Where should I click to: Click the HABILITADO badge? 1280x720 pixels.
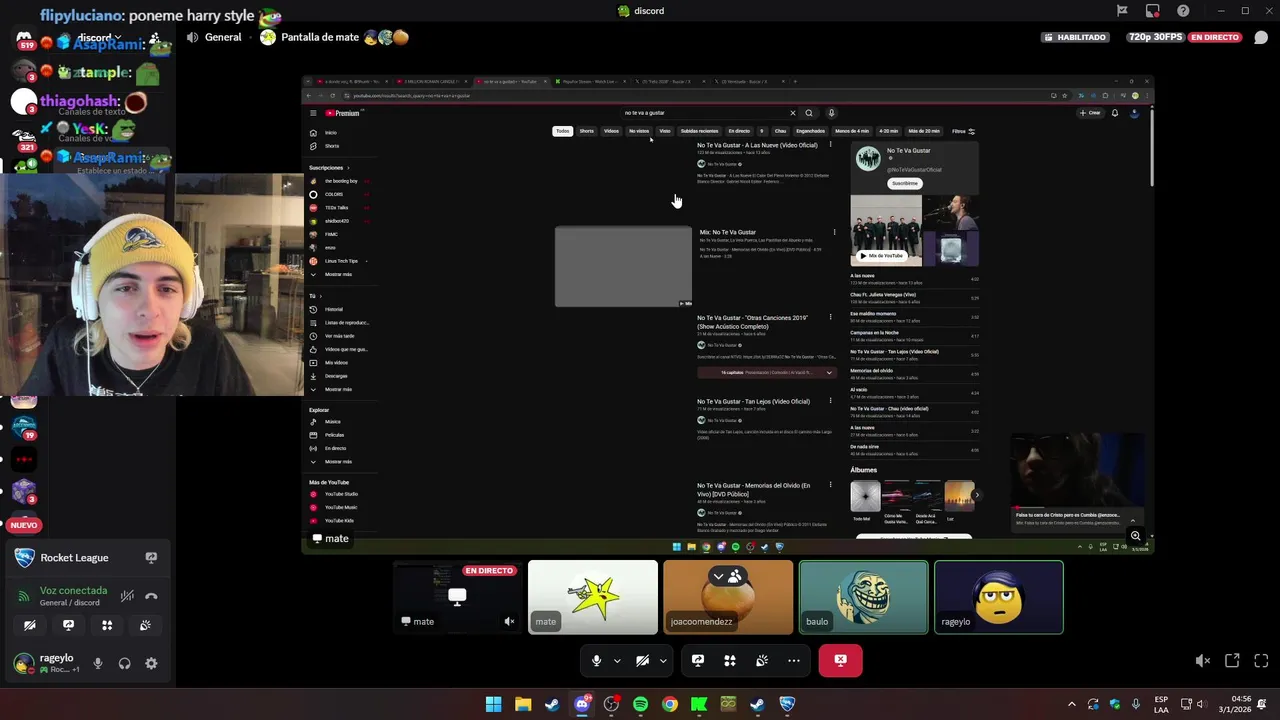tap(1076, 37)
